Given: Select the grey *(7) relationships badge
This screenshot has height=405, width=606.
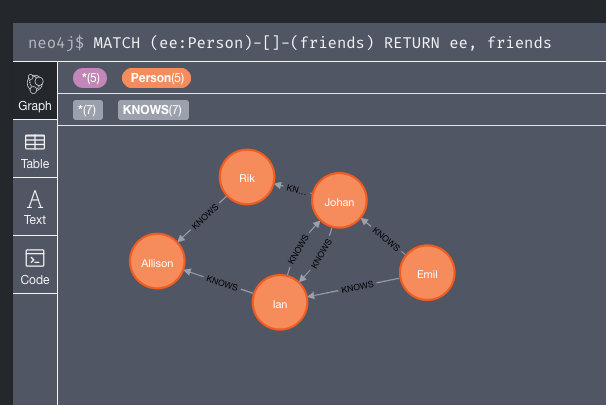Looking at the screenshot, I should [x=88, y=110].
